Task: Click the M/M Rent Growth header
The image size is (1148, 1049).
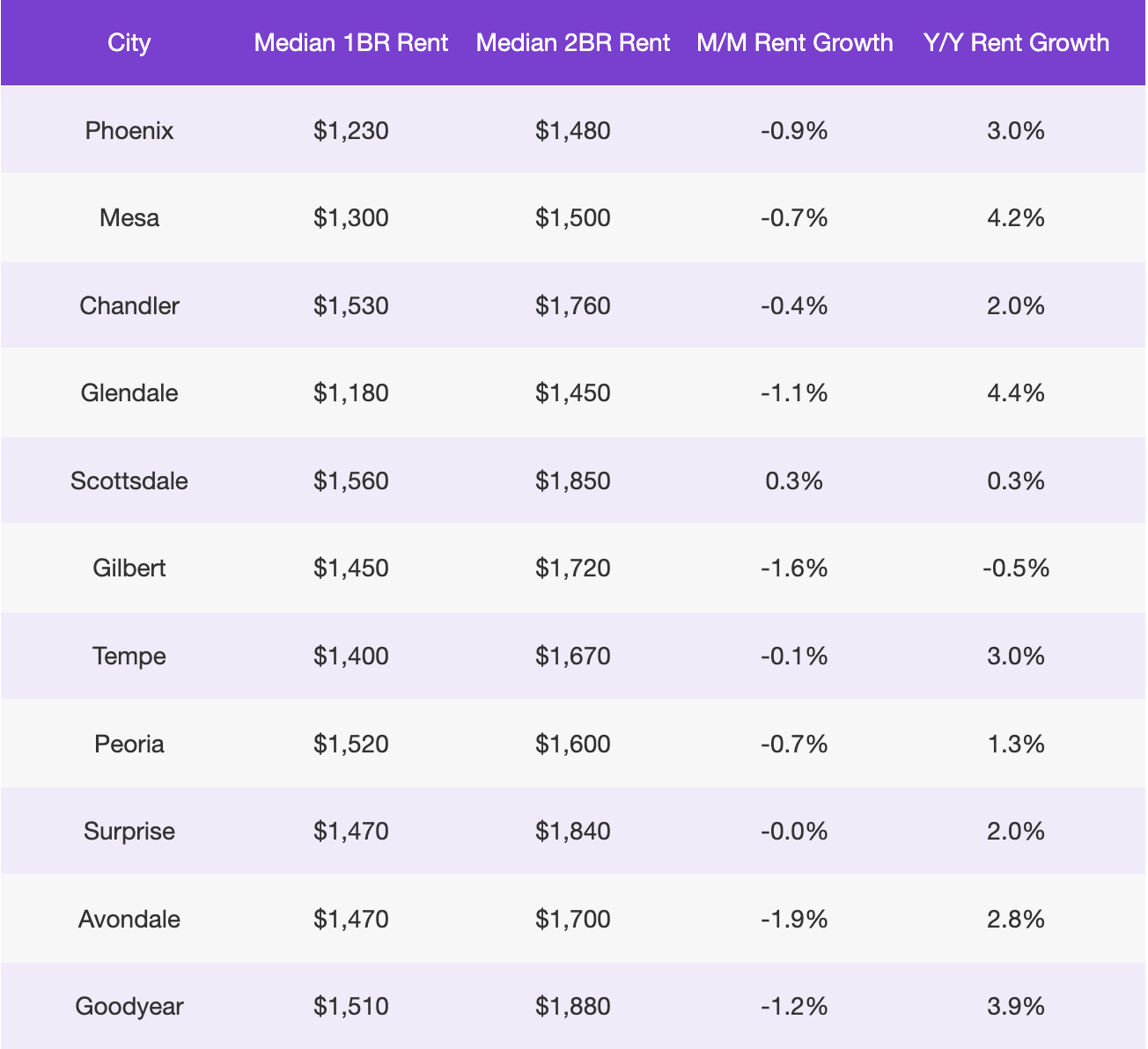Action: point(794,42)
